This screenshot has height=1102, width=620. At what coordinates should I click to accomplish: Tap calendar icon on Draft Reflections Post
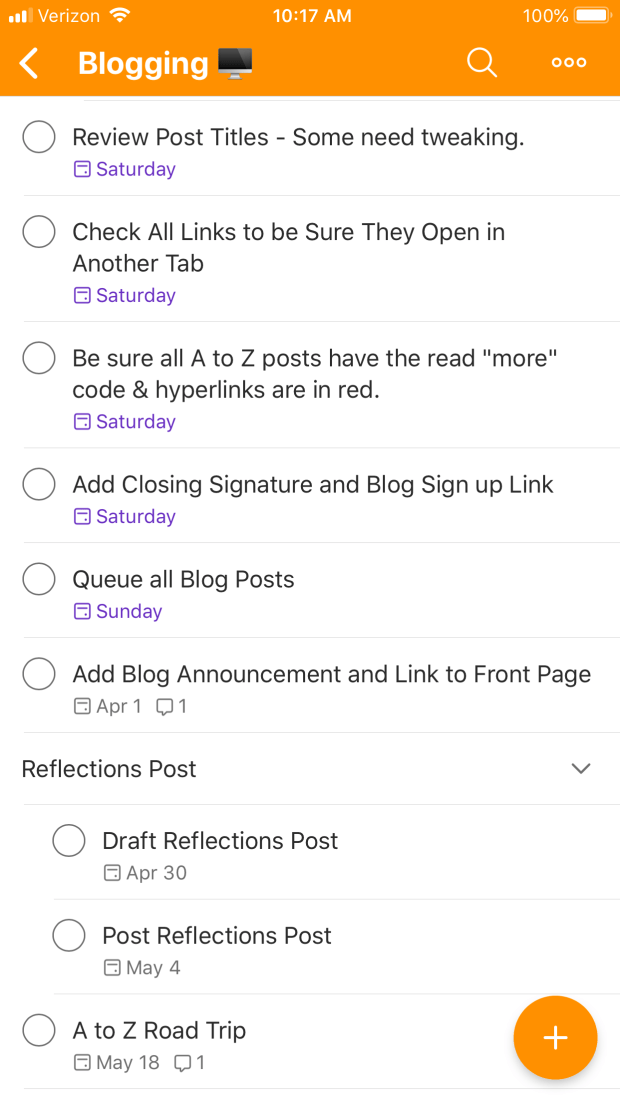coord(112,873)
